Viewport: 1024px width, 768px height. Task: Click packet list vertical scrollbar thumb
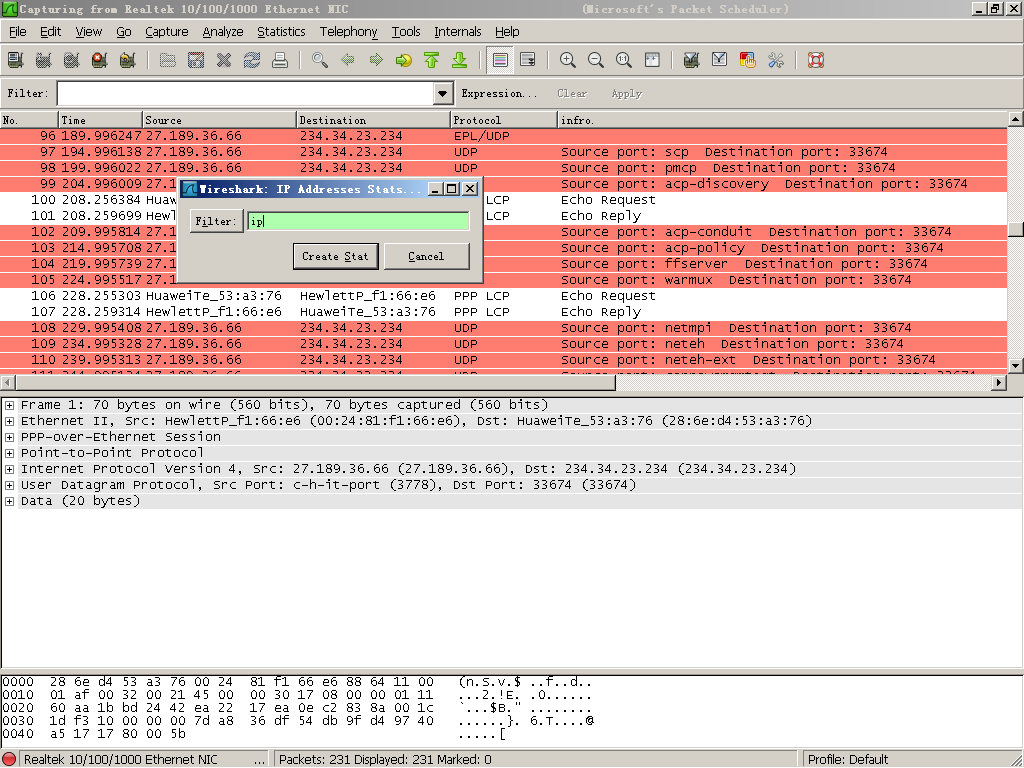[x=1016, y=229]
